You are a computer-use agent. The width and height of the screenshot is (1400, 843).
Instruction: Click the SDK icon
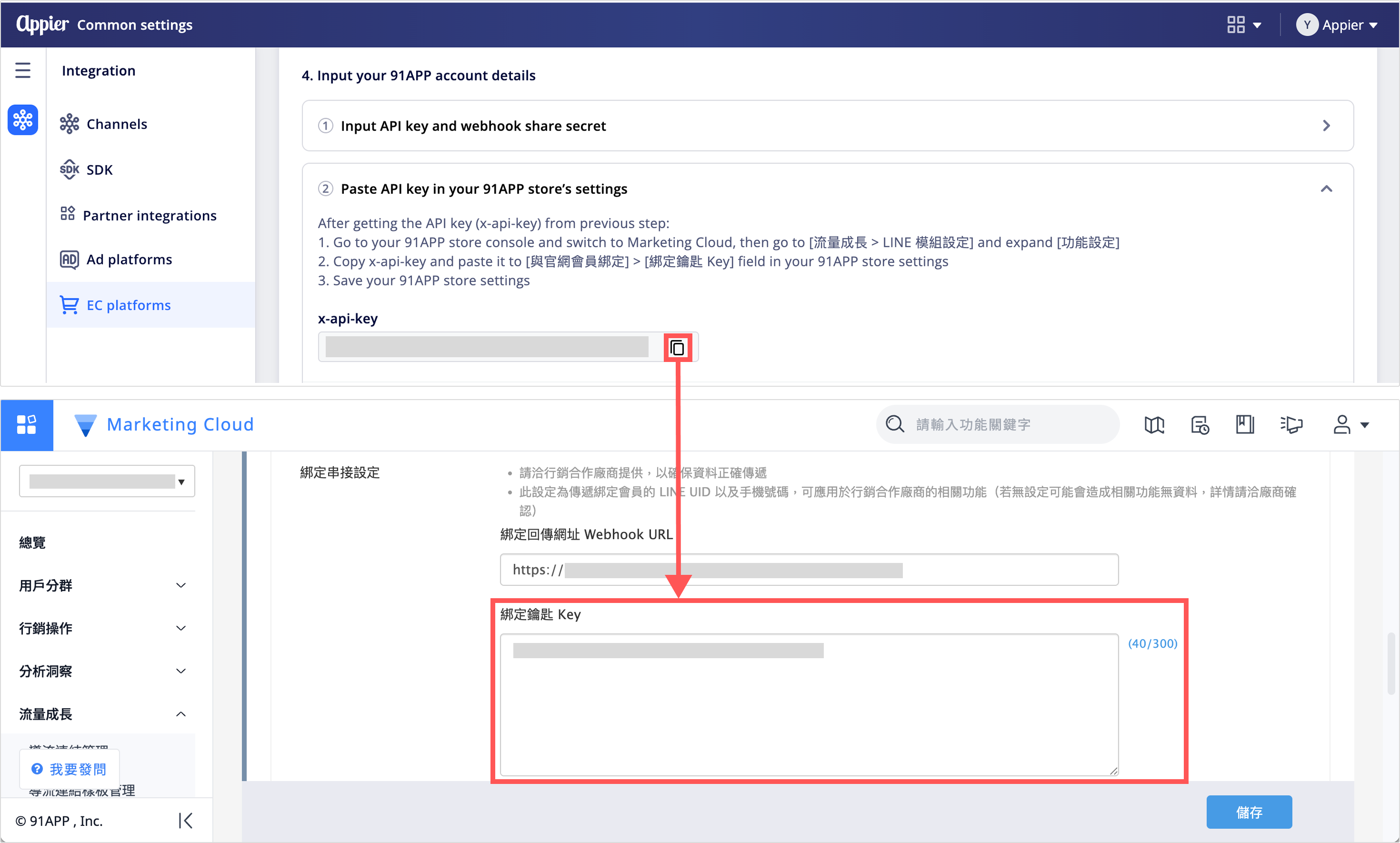[70, 169]
